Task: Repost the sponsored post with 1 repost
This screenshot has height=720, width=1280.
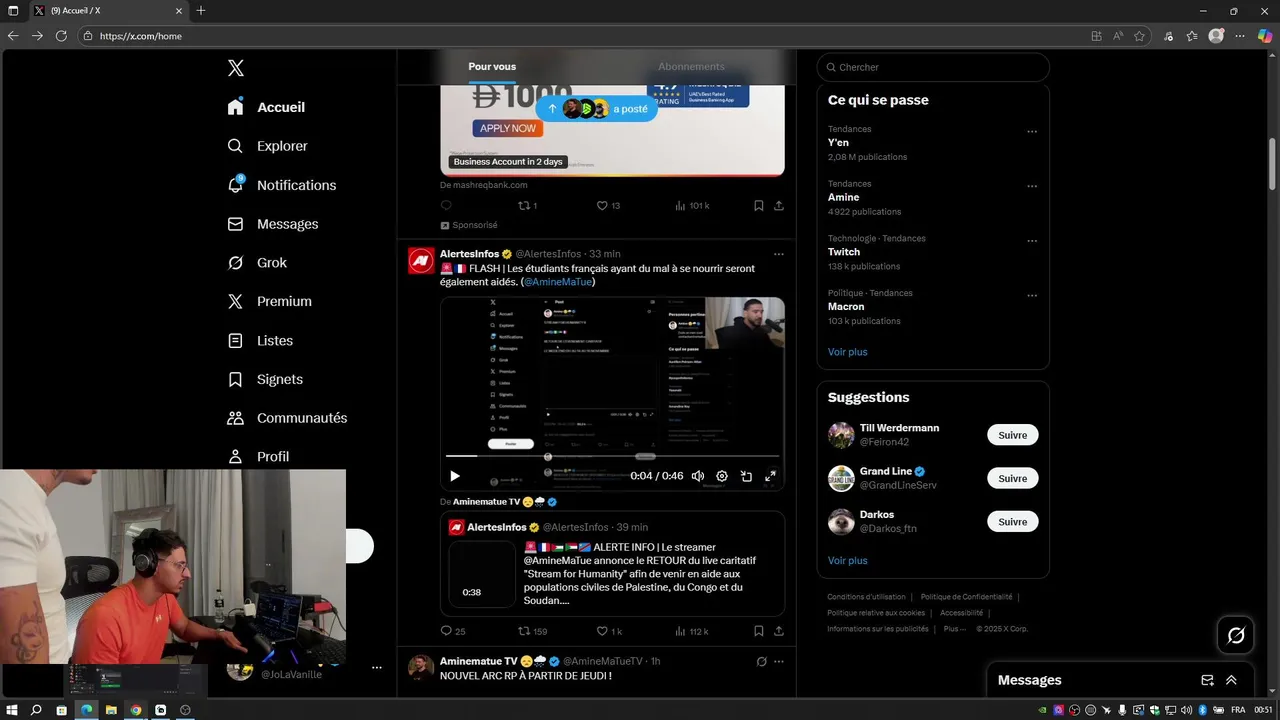Action: pos(527,205)
